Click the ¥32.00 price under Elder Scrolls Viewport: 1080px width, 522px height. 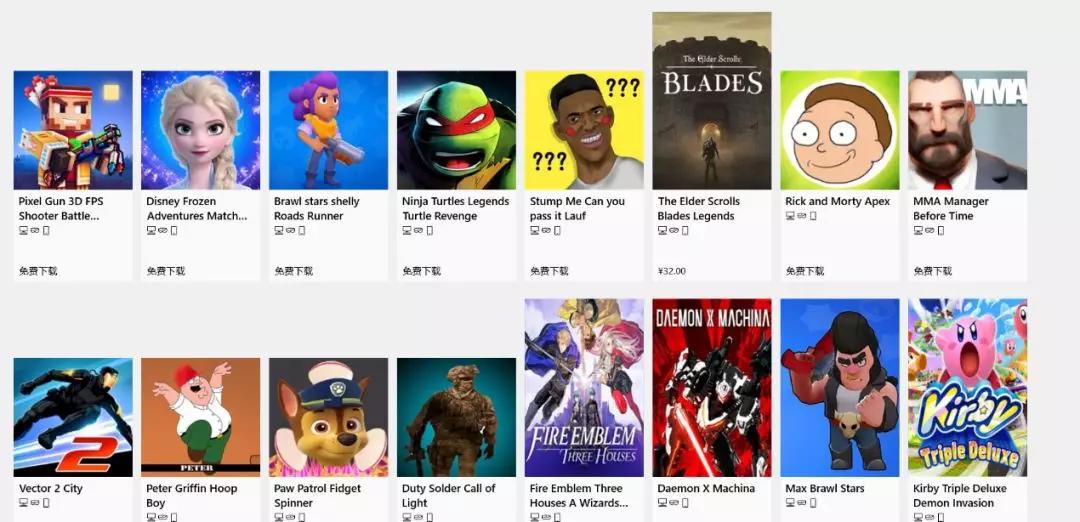coord(672,271)
